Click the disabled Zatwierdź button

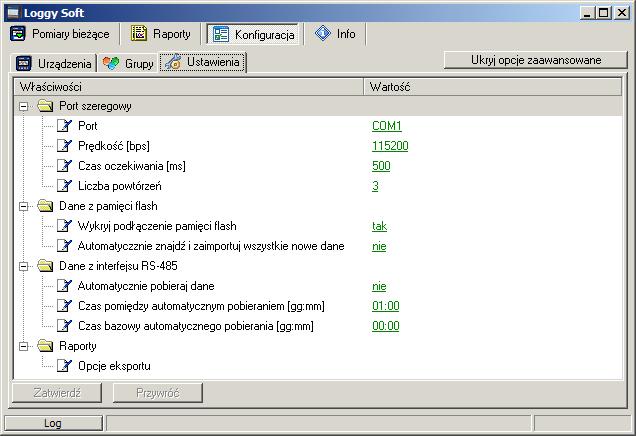[x=57, y=393]
